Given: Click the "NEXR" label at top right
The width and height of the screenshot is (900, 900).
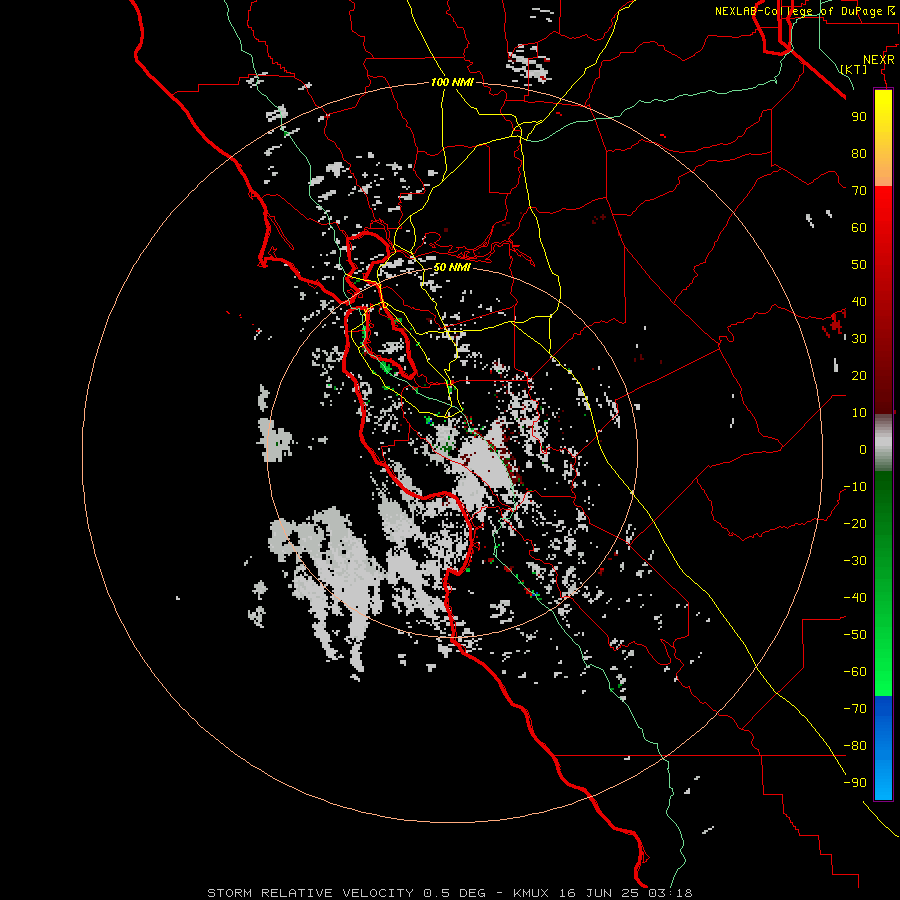Looking at the screenshot, I should click(x=879, y=60).
